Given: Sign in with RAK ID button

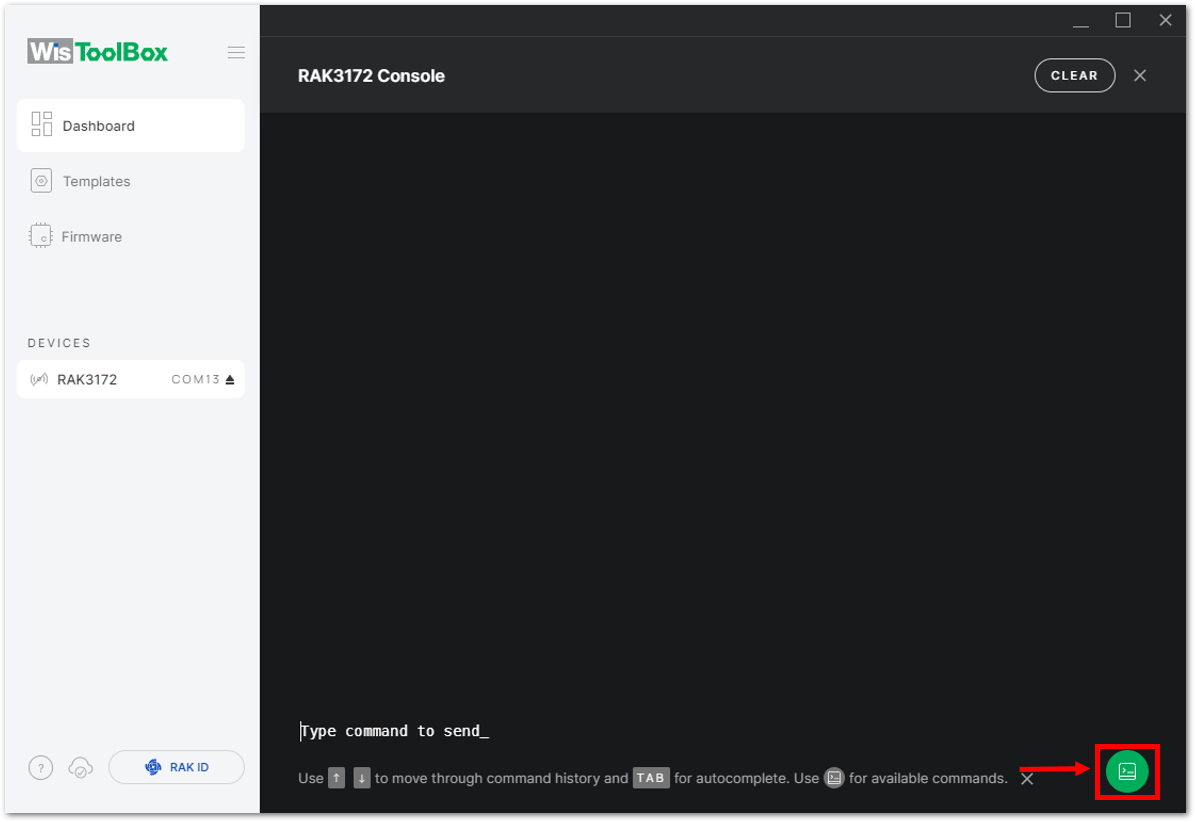Looking at the screenshot, I should pos(176,767).
